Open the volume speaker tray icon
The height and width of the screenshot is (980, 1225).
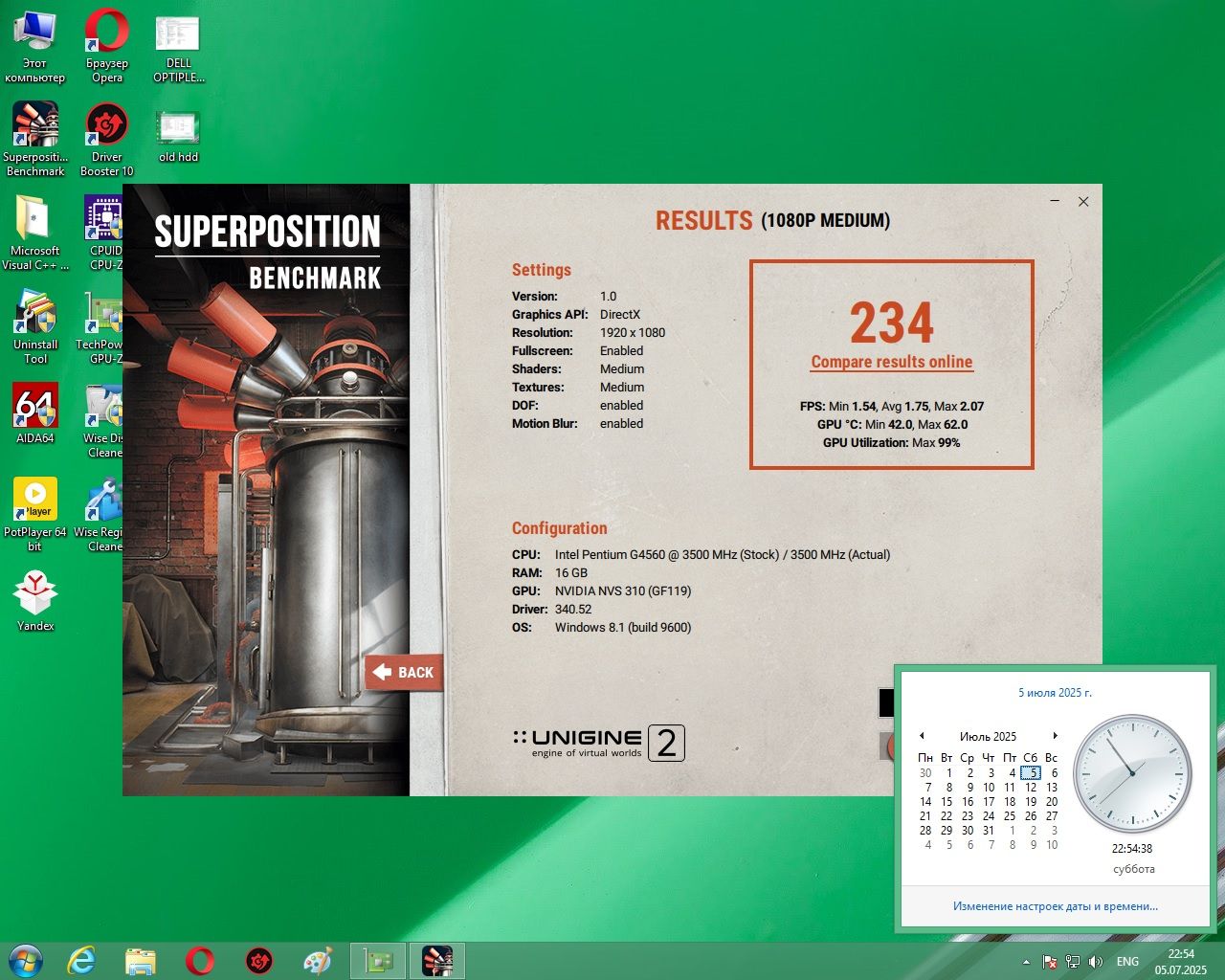[1096, 962]
